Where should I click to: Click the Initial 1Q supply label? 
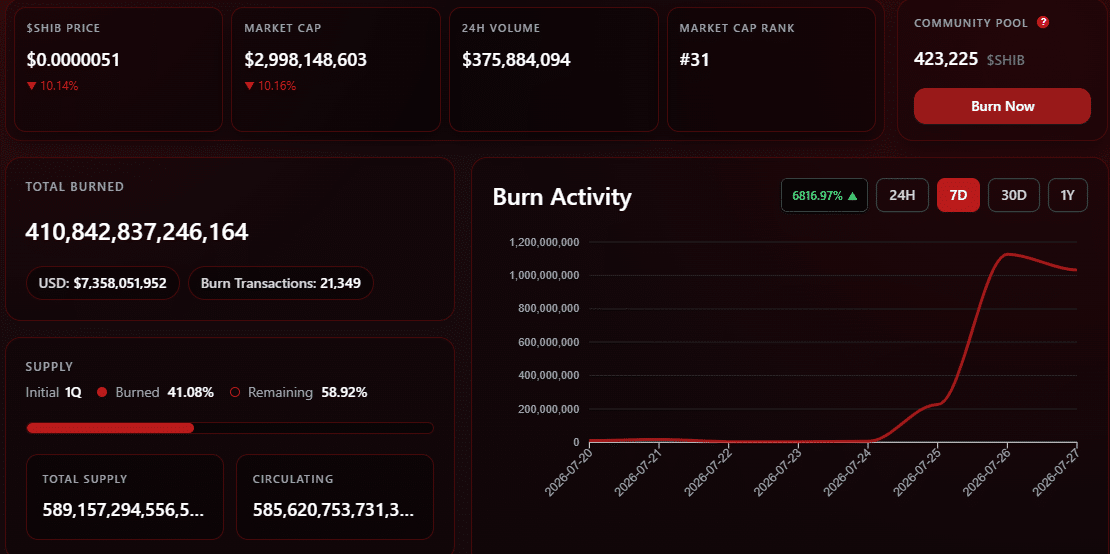(x=53, y=392)
